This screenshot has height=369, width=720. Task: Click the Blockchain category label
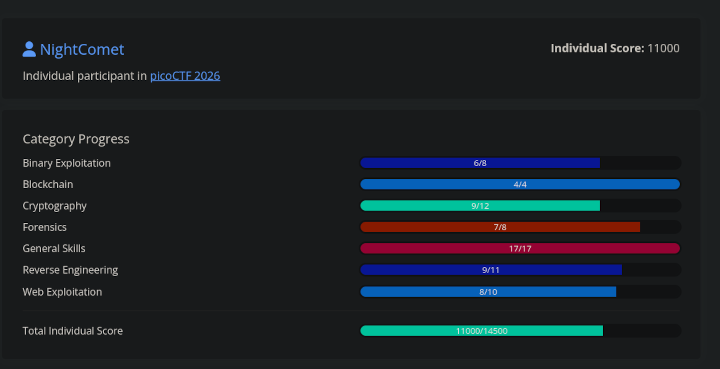48,184
